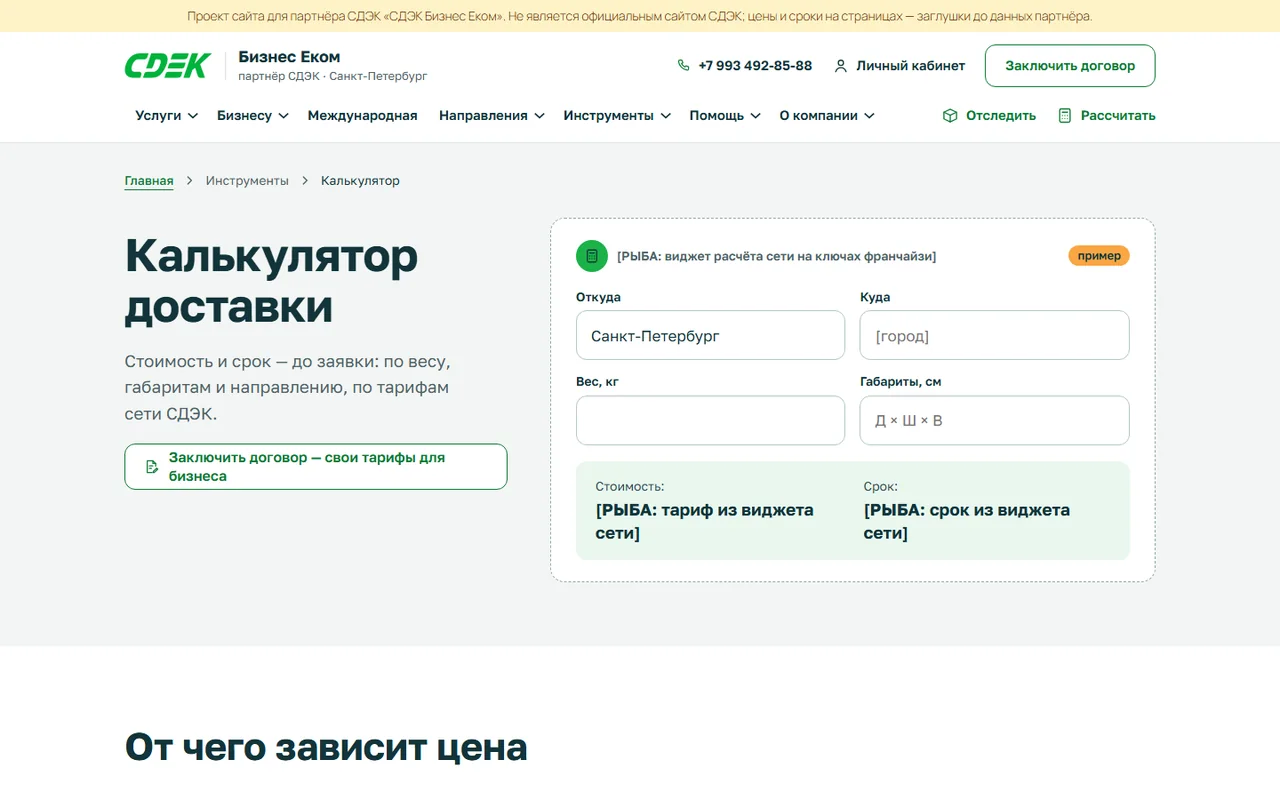
Task: Click the Отследить link
Action: tap(989, 116)
